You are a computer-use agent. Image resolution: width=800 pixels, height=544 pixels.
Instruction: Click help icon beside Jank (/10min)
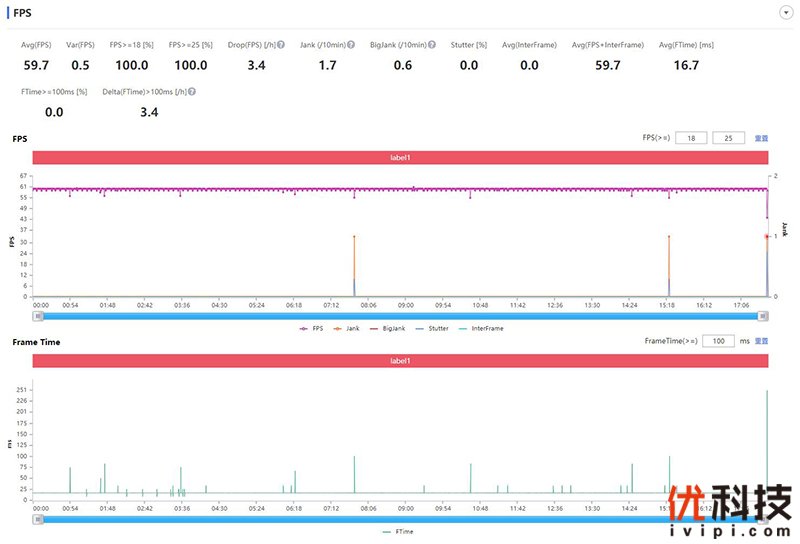351,45
